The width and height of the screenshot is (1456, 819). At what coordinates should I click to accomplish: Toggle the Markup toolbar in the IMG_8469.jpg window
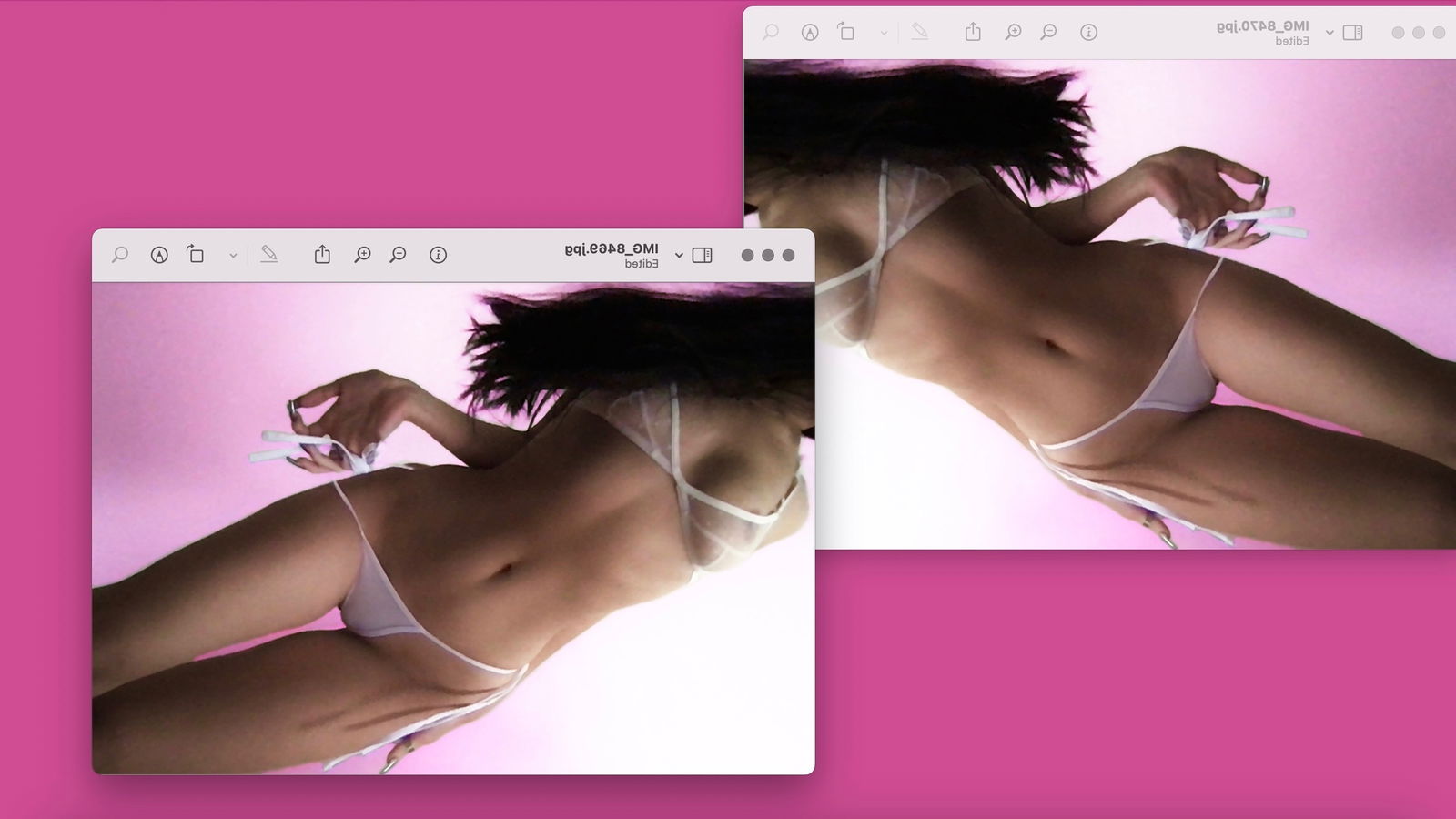pos(159,255)
